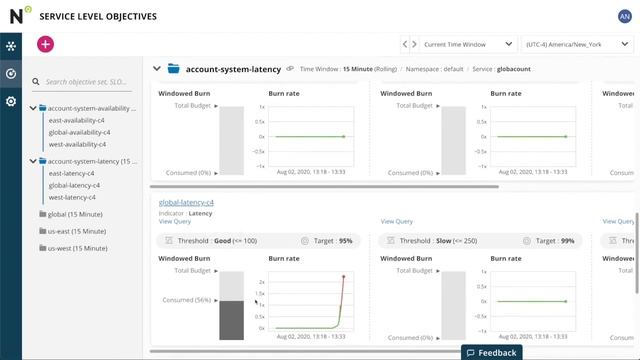Open the Feedback button
Viewport: 640px width, 360px height.
pyautogui.click(x=491, y=353)
